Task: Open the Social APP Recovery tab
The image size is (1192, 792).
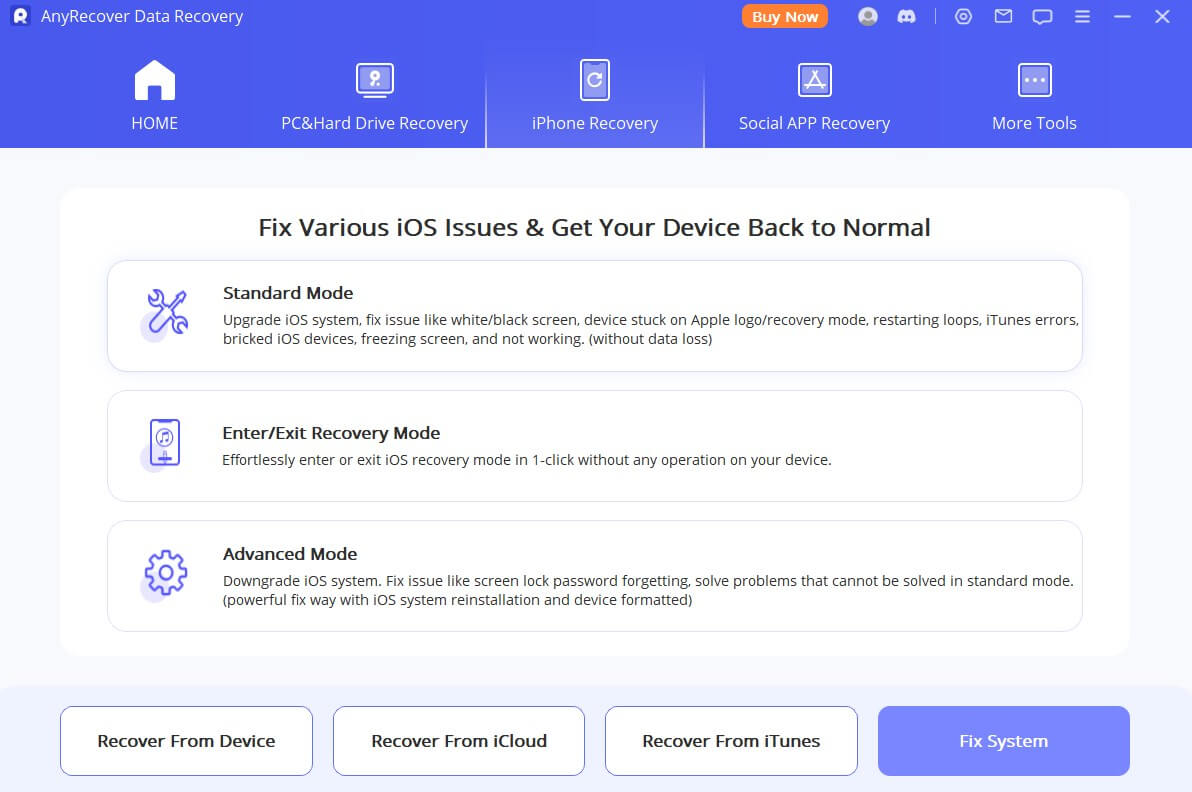Action: pyautogui.click(x=814, y=97)
